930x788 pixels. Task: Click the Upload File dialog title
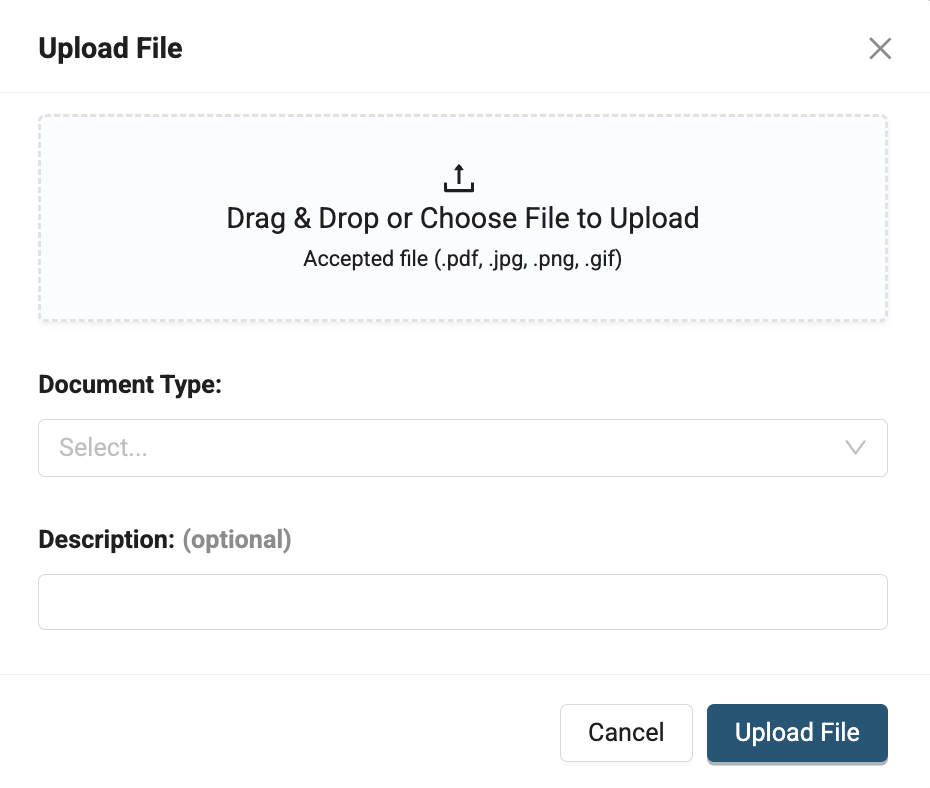(x=110, y=48)
